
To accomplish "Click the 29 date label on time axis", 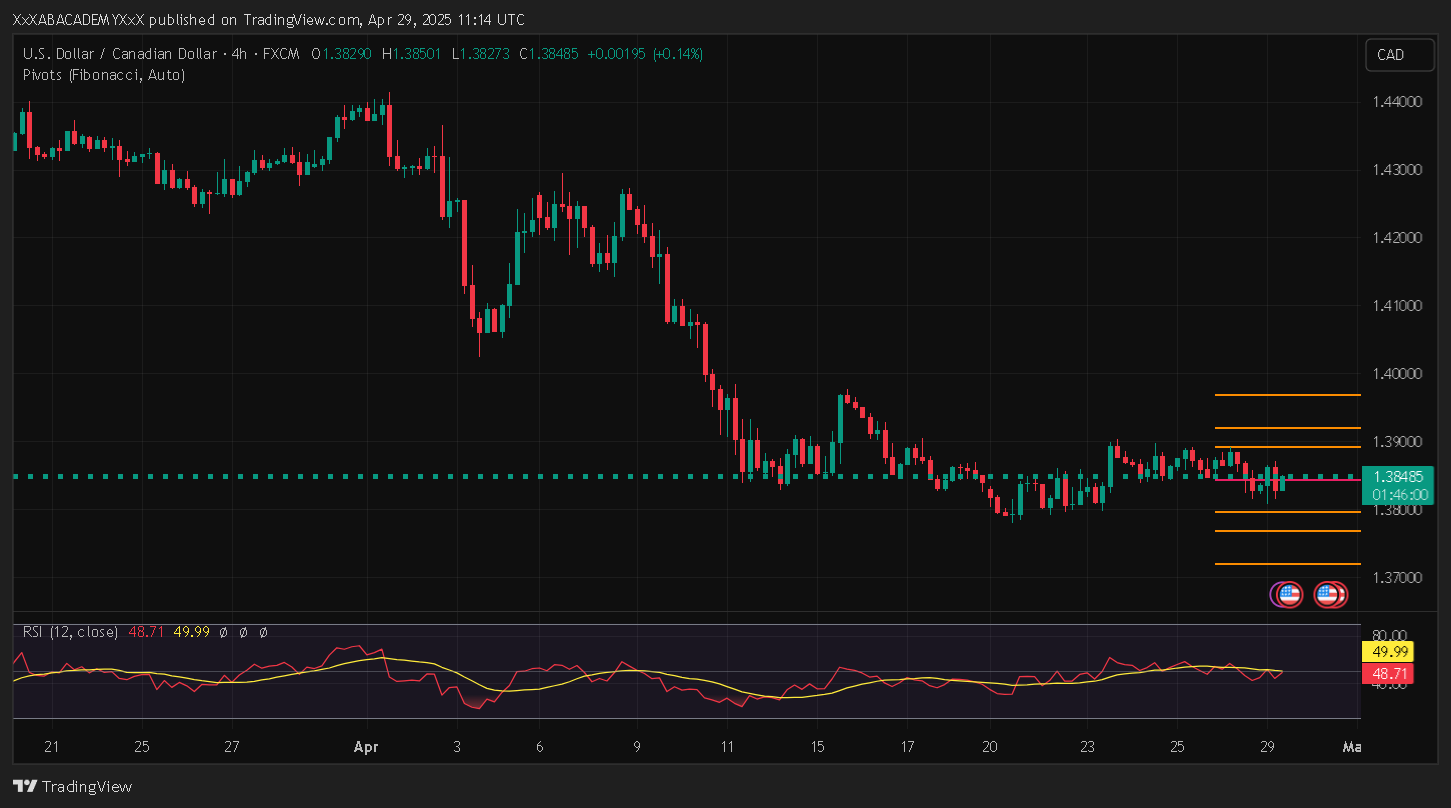I will 1266,747.
